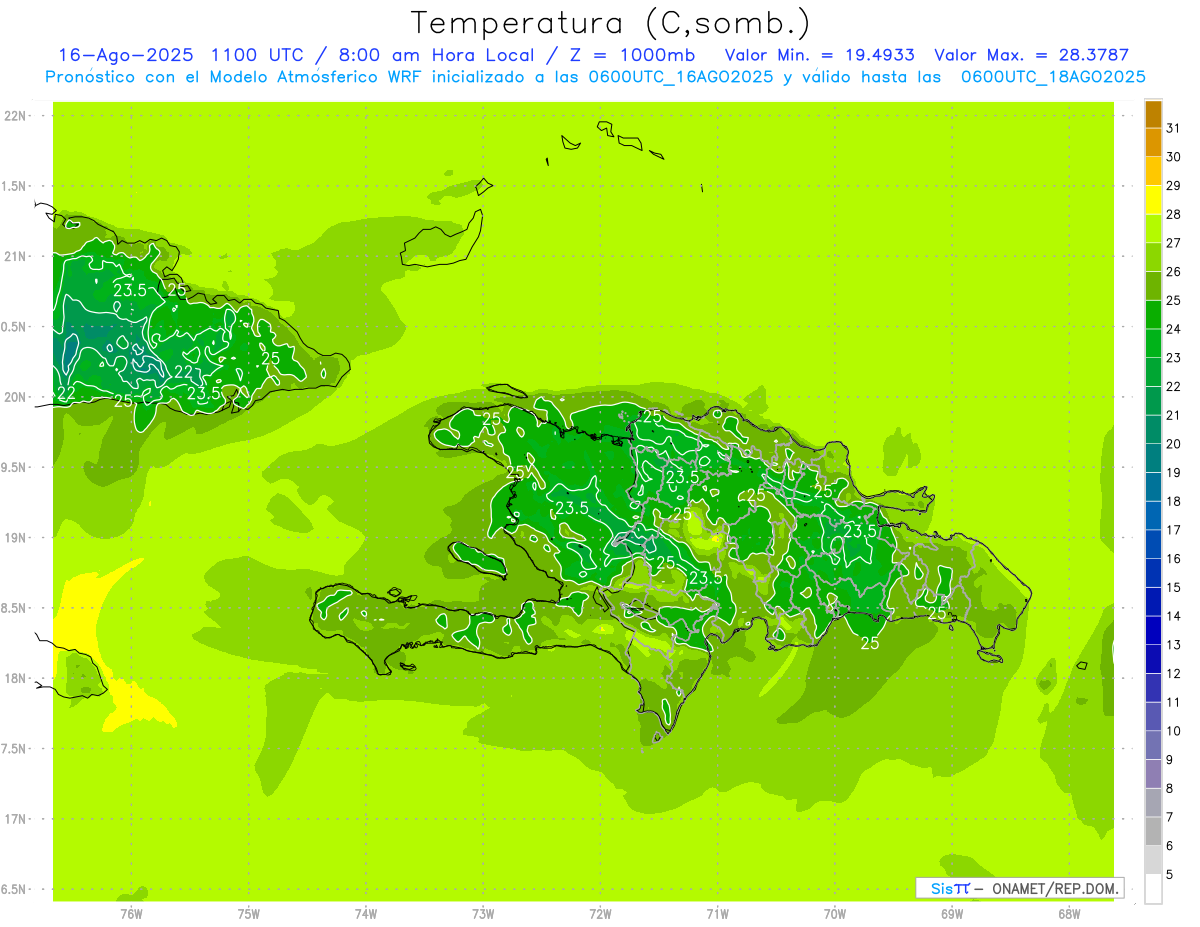Click the color scale label "27"
1200x927 pixels.
click(1174, 242)
